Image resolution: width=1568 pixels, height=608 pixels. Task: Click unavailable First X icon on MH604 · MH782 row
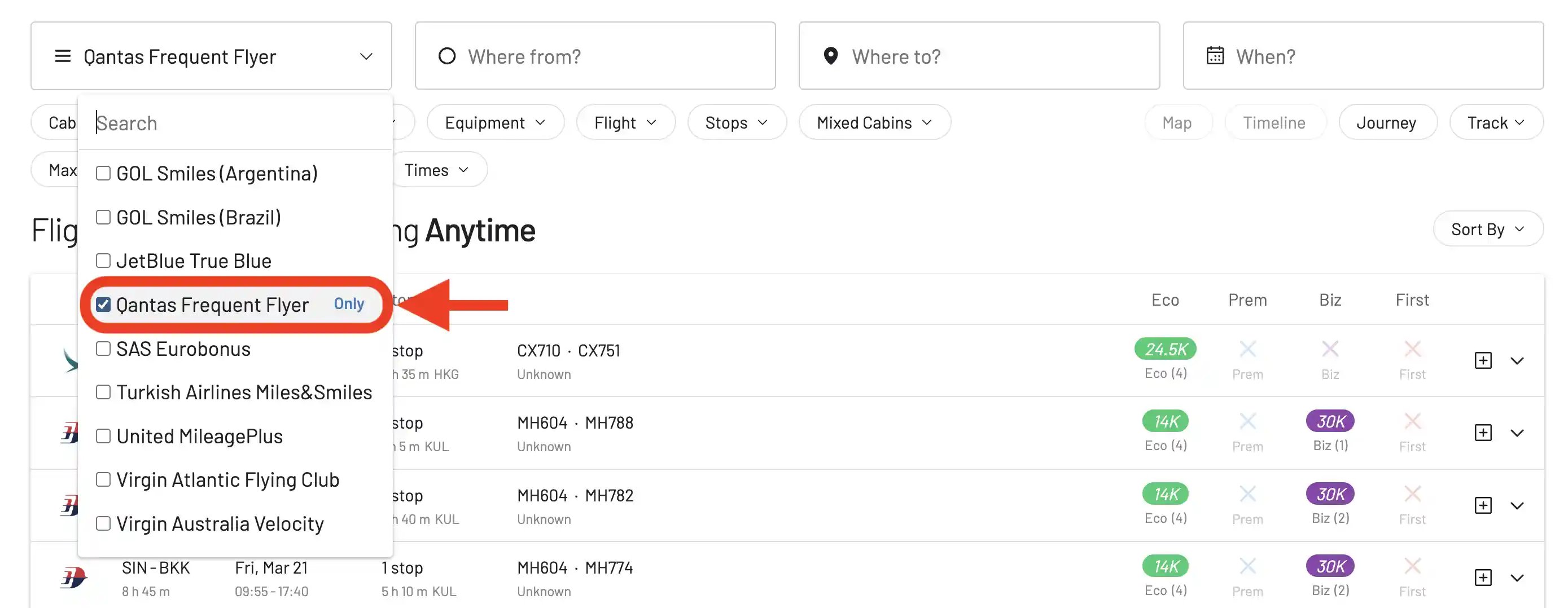coord(1412,494)
